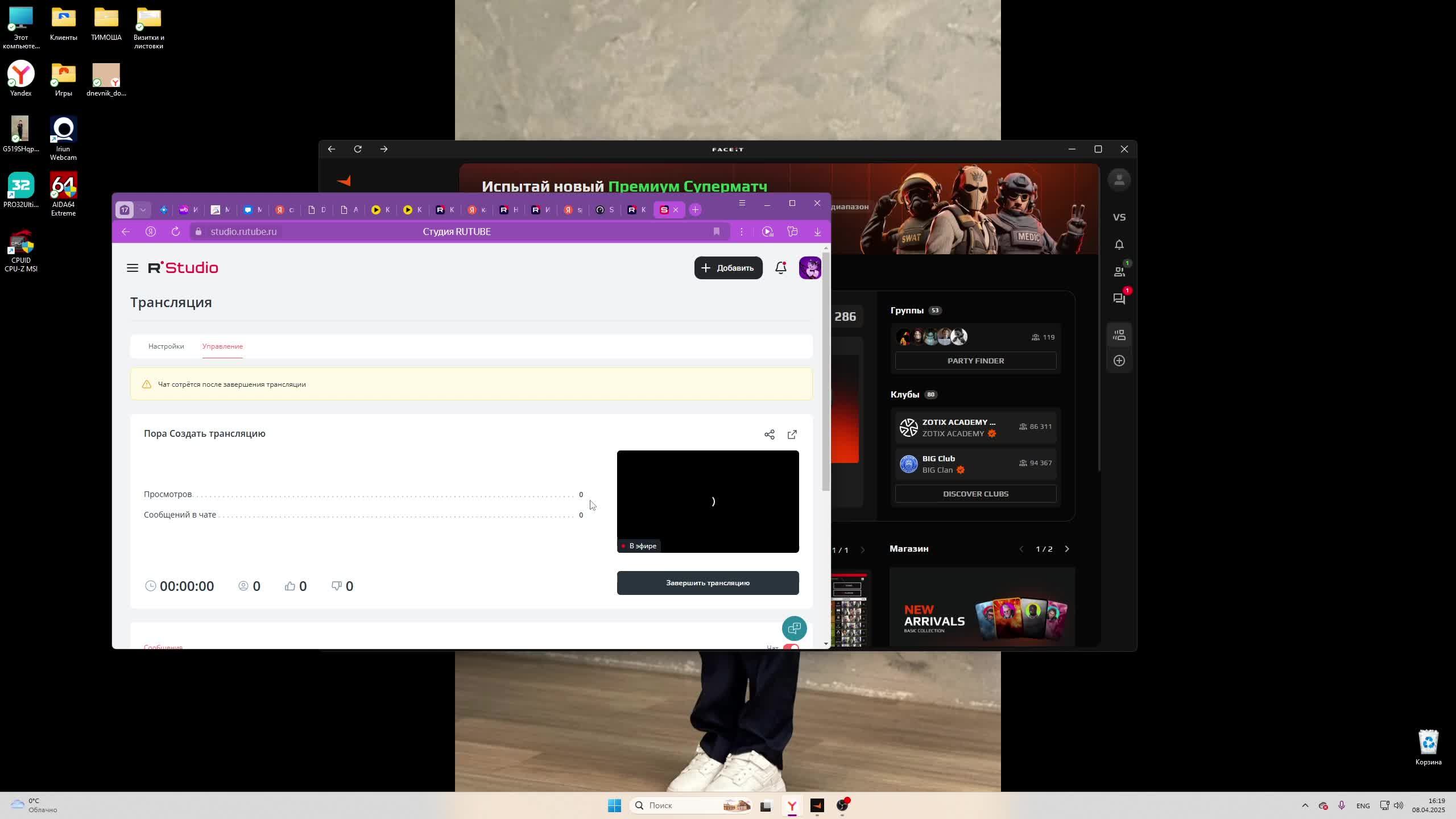
Task: Select the Управление tab
Action: click(x=222, y=346)
